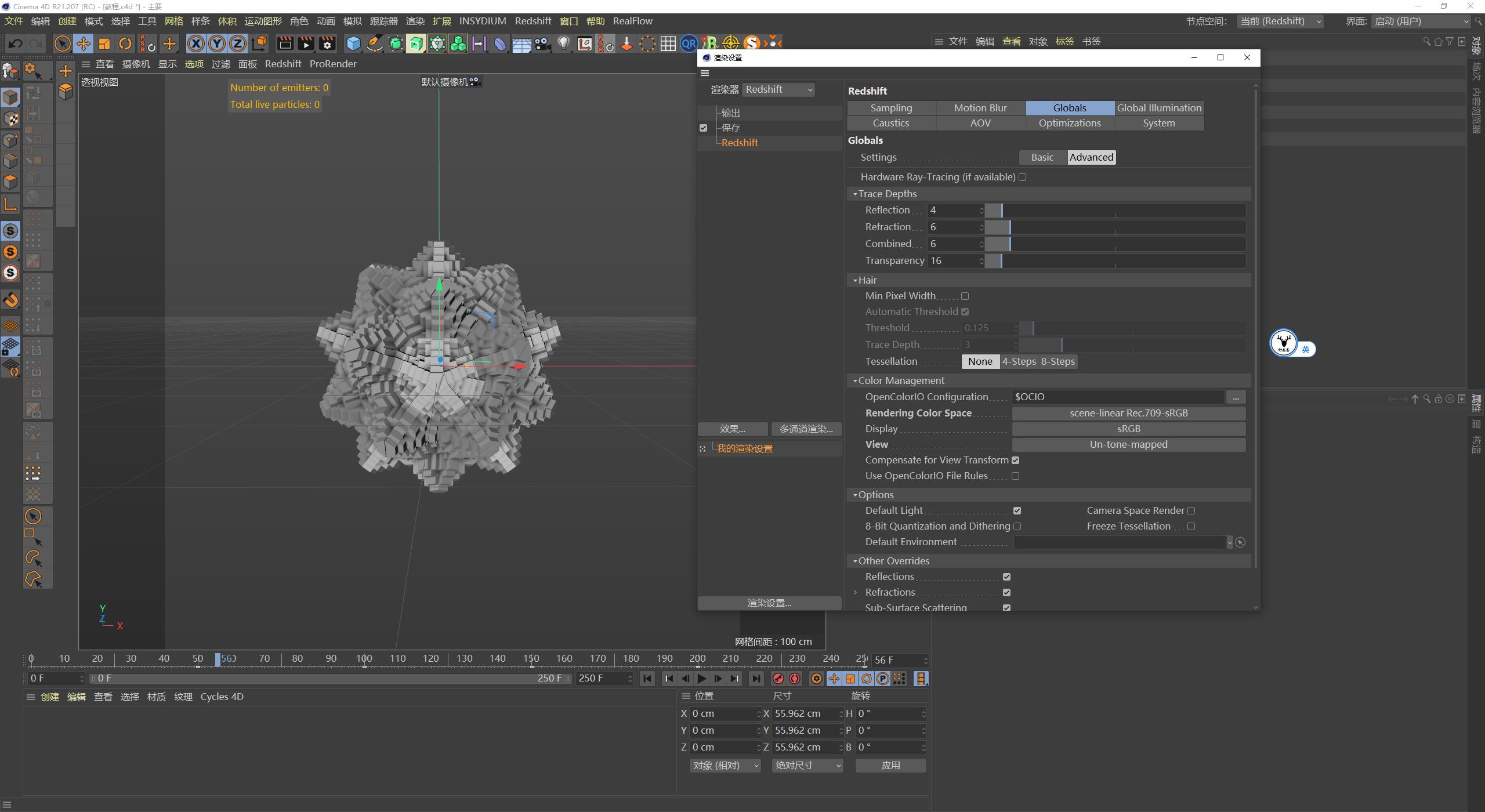1485x812 pixels.
Task: Click the Render View toolbar icon
Action: click(x=284, y=43)
